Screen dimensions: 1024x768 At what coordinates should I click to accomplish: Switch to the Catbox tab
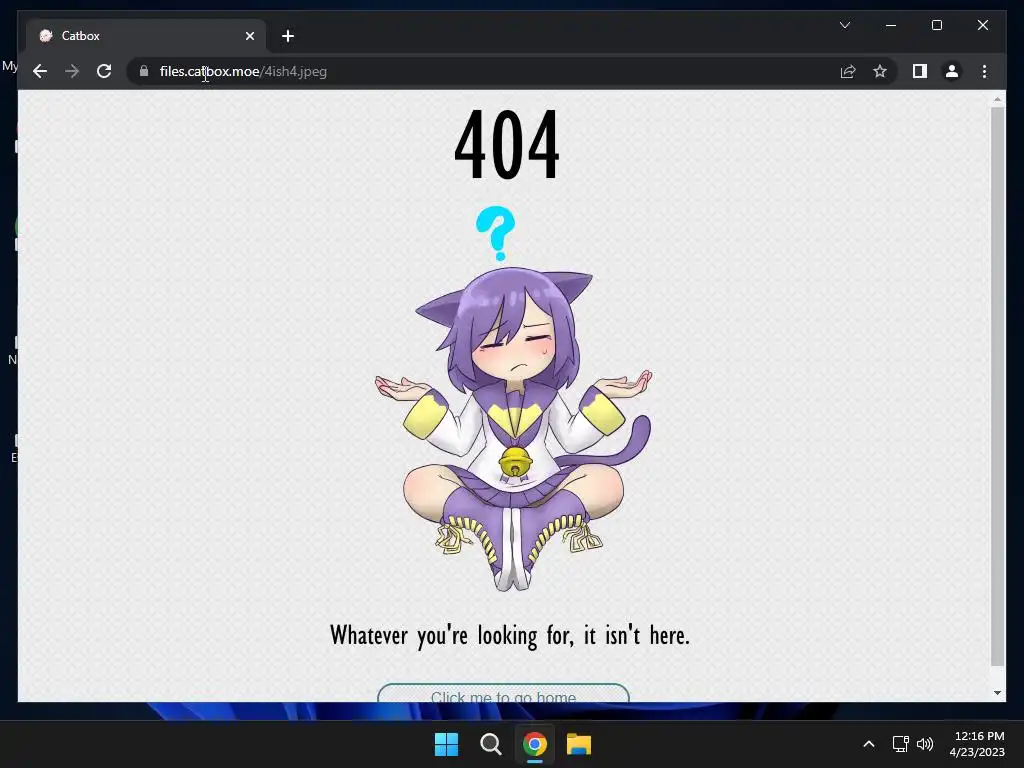point(145,36)
